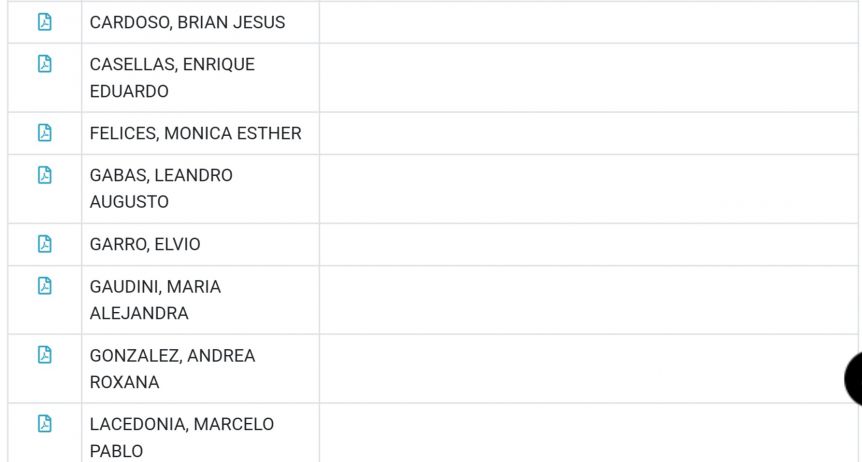
Task: Open PDF icon for CARDOSO, BRIAN JESUS
Action: point(45,22)
